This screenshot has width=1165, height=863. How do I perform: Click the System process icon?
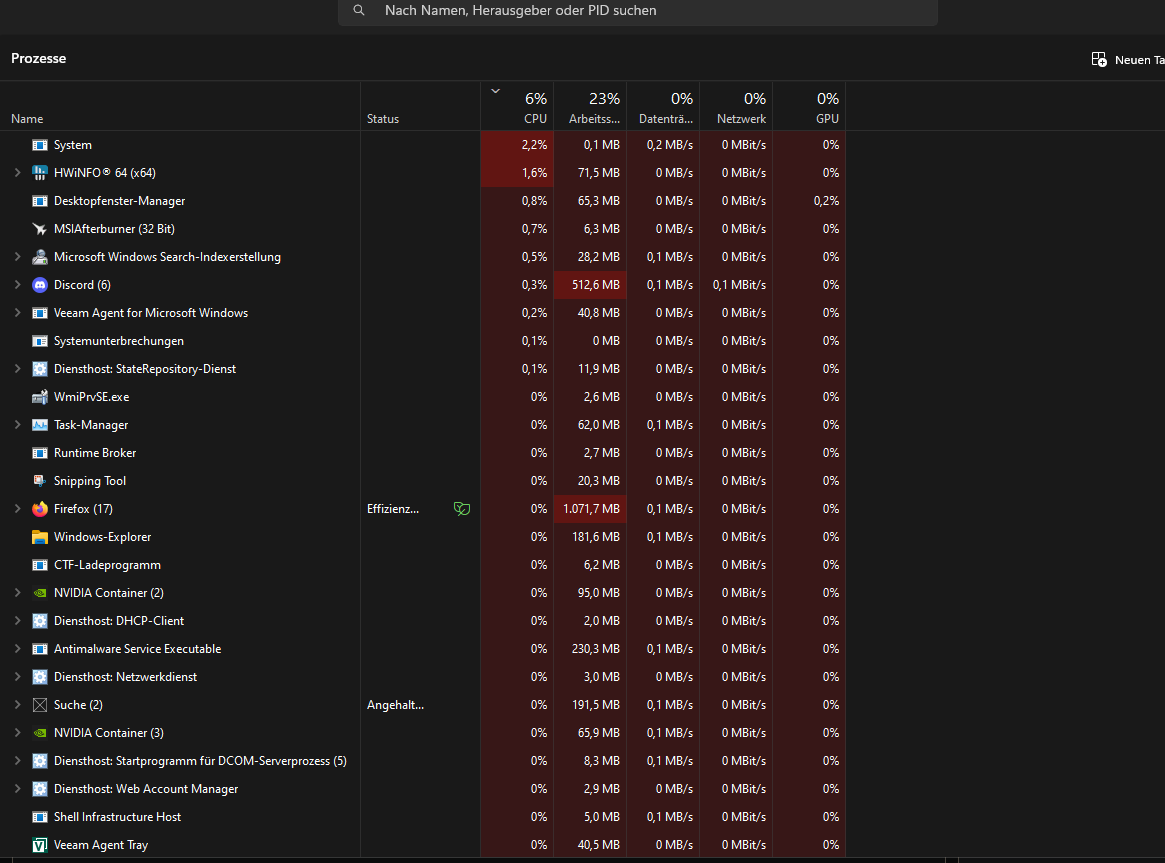pyautogui.click(x=40, y=145)
